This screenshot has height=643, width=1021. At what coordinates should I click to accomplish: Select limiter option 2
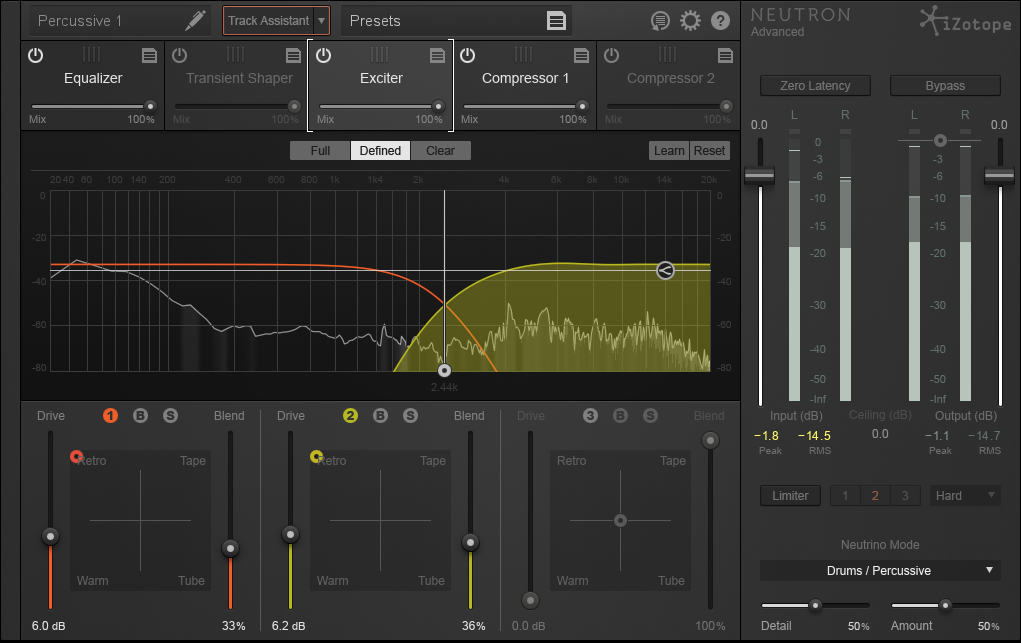click(x=875, y=496)
